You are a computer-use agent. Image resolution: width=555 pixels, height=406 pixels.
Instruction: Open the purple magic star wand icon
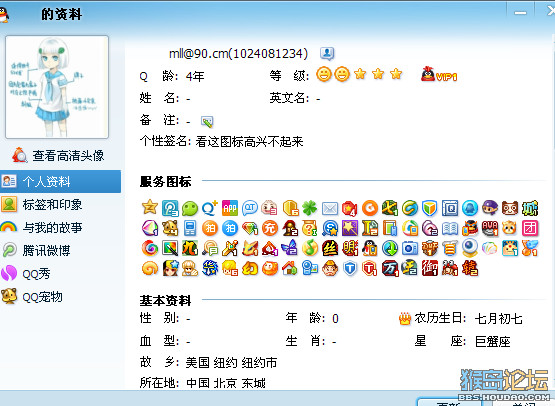click(x=350, y=228)
